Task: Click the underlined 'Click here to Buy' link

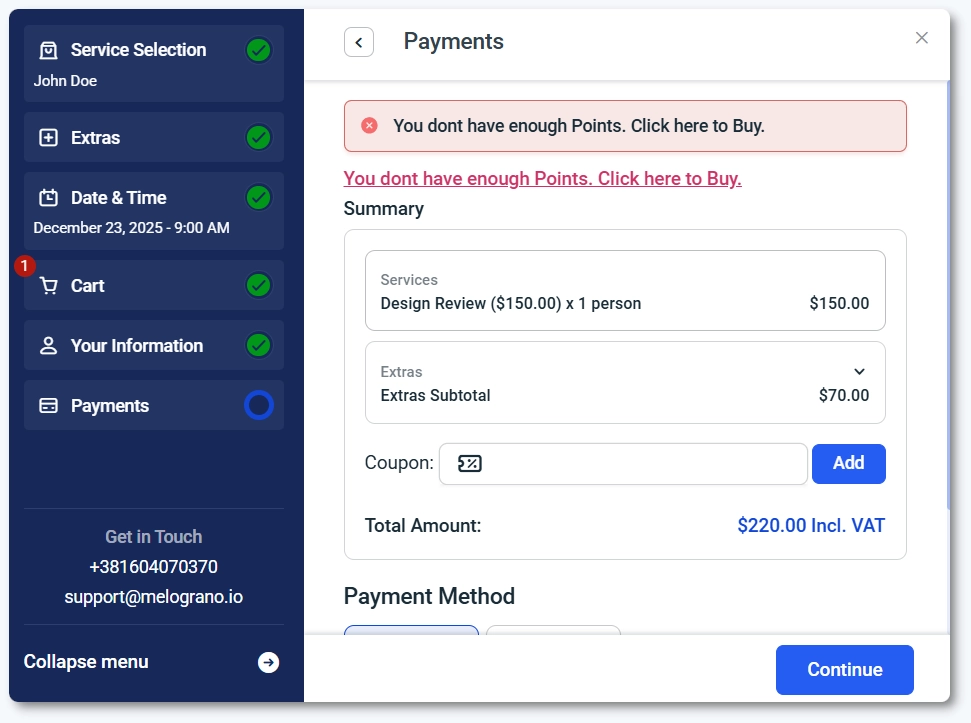Action: (542, 179)
